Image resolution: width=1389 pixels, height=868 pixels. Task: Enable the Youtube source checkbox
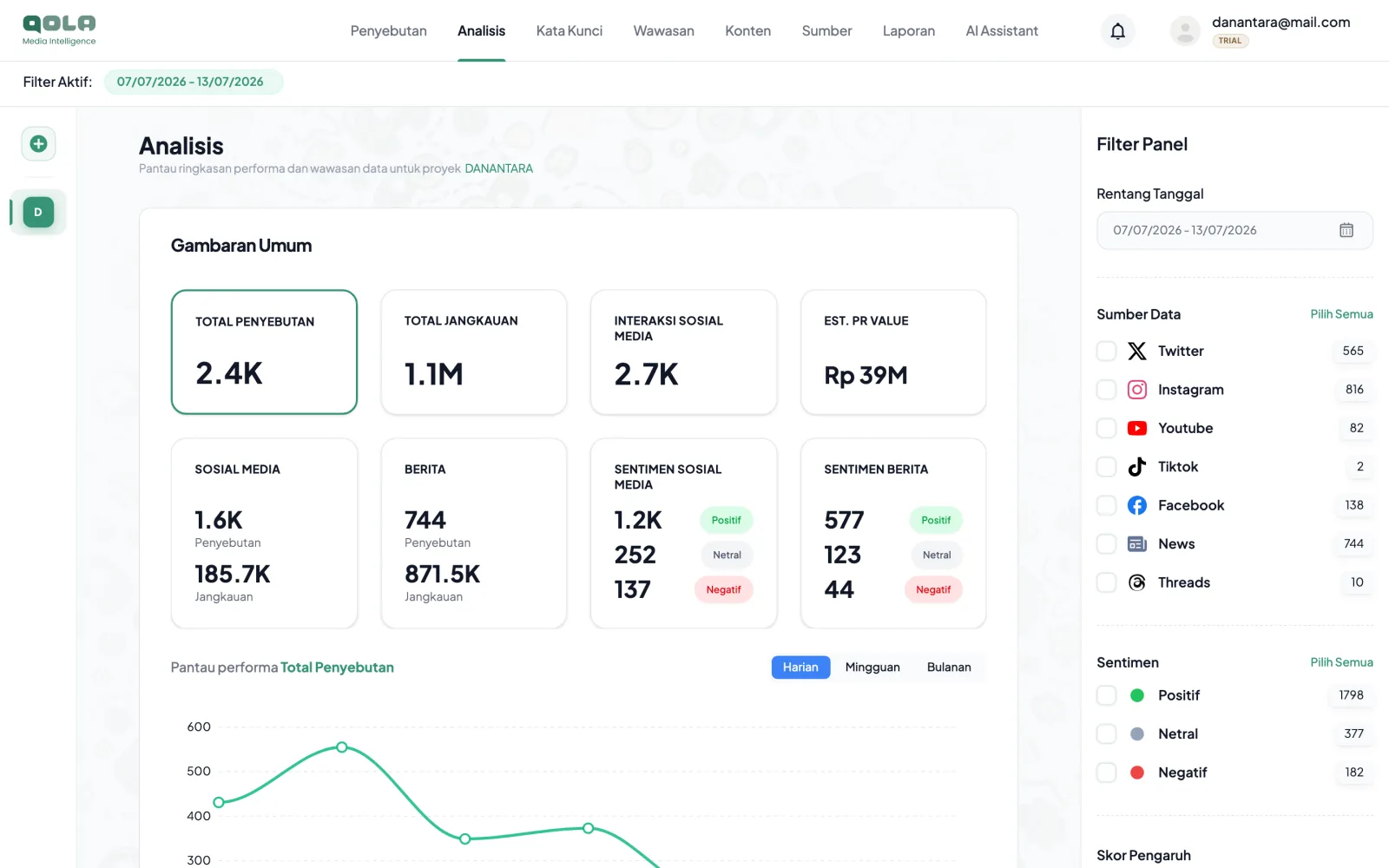click(1107, 428)
